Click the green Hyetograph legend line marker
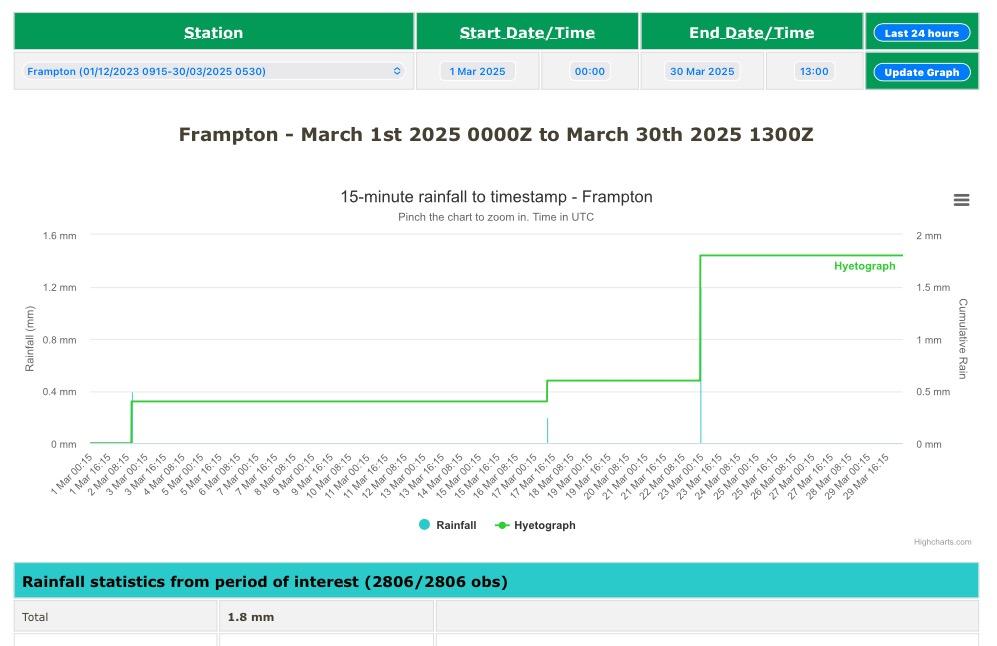 (x=502, y=525)
